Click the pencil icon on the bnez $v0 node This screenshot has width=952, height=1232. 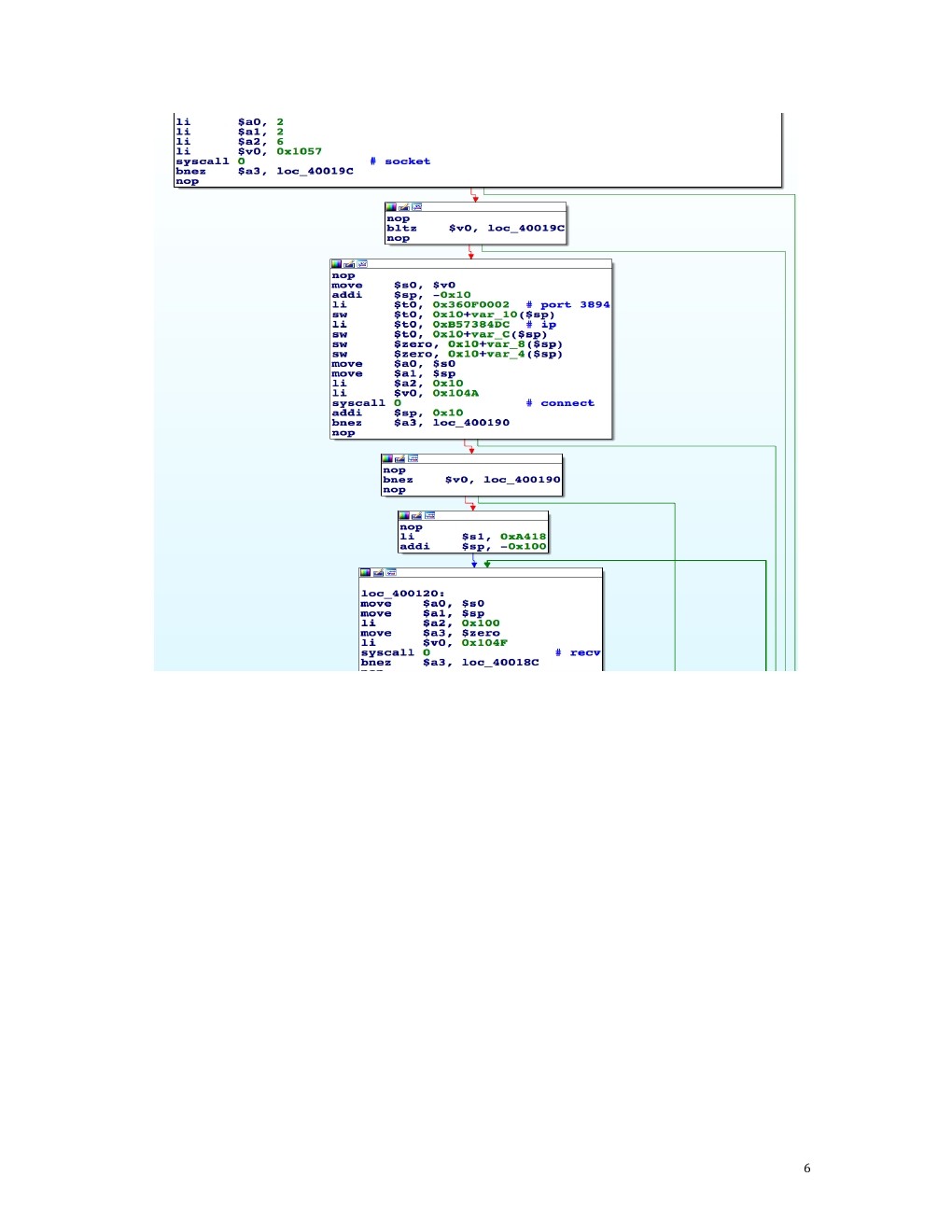click(x=399, y=459)
